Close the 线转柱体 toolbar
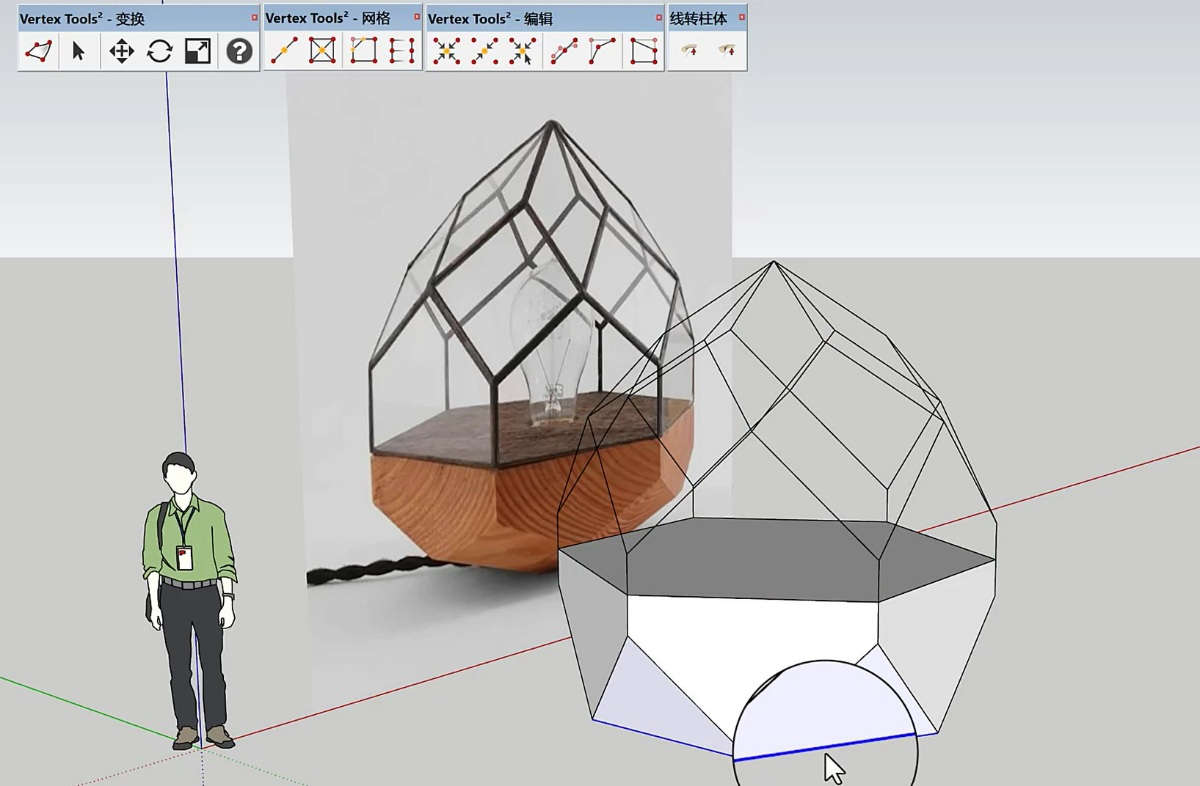The image size is (1200, 786). coord(741,18)
